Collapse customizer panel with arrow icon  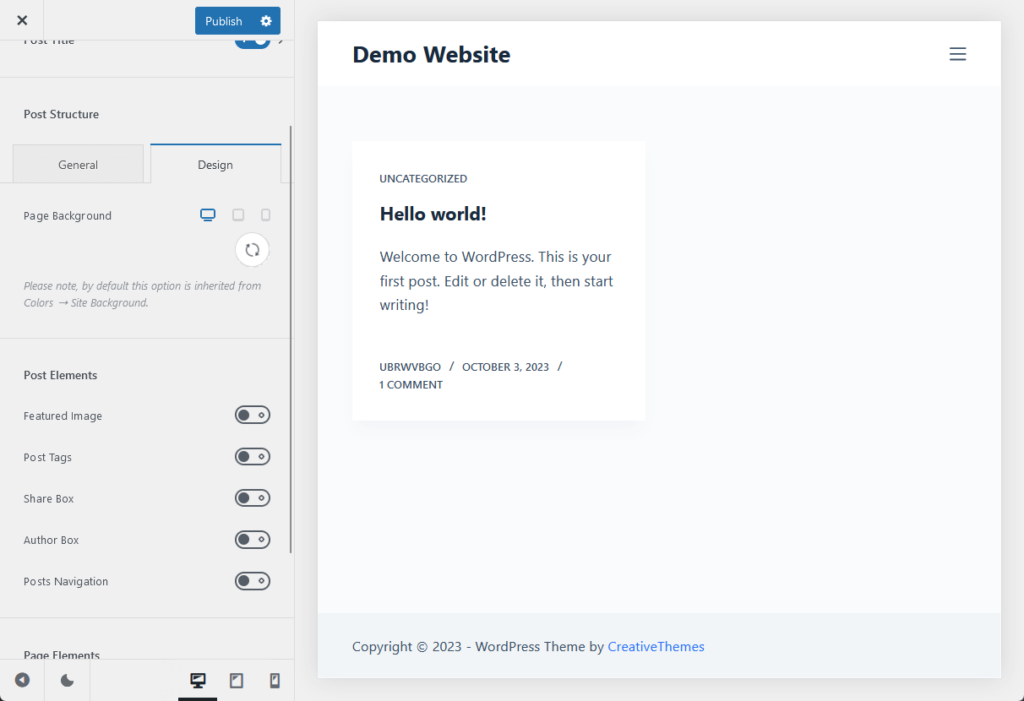point(22,680)
